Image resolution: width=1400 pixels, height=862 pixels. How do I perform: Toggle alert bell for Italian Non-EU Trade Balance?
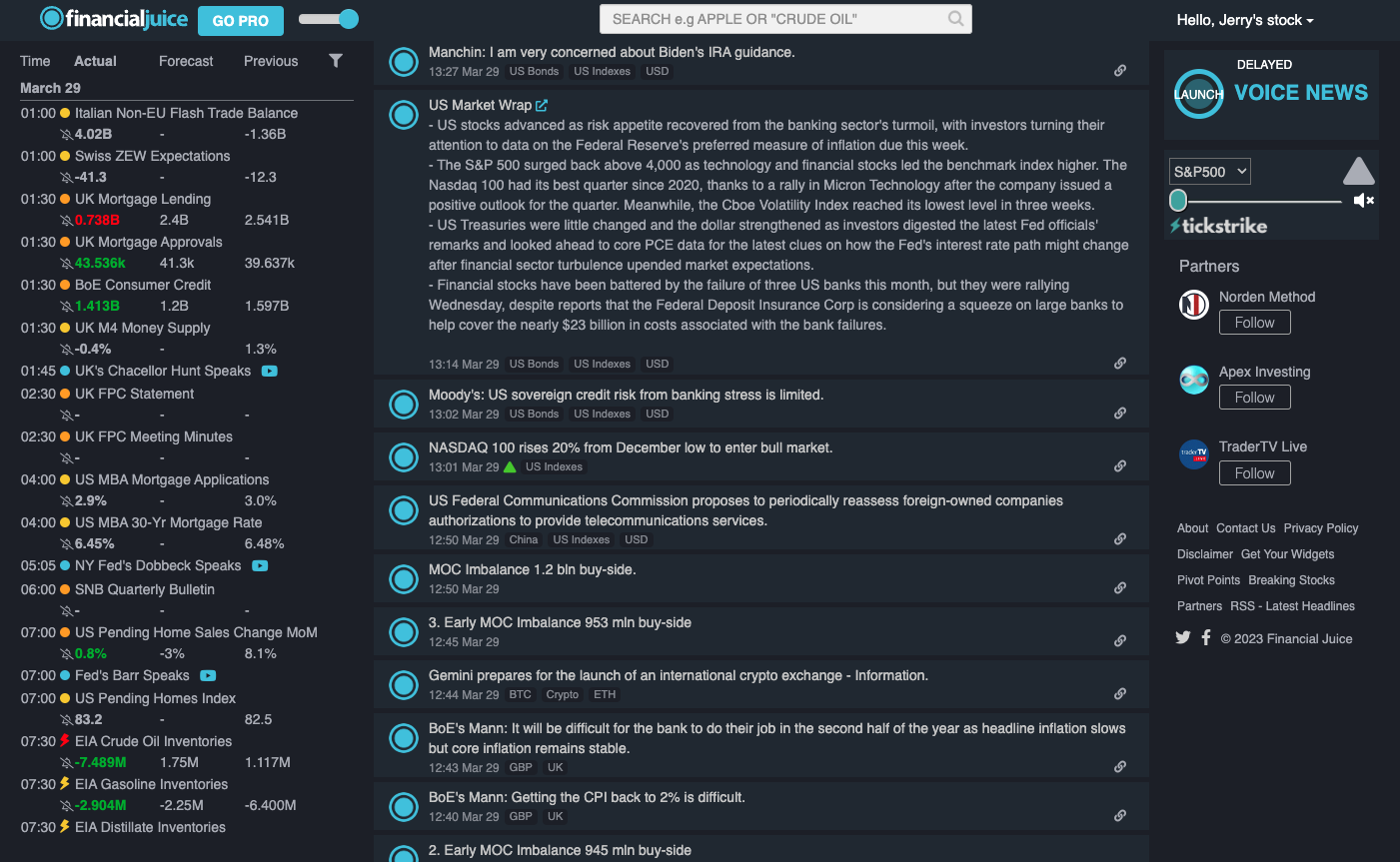[x=66, y=134]
